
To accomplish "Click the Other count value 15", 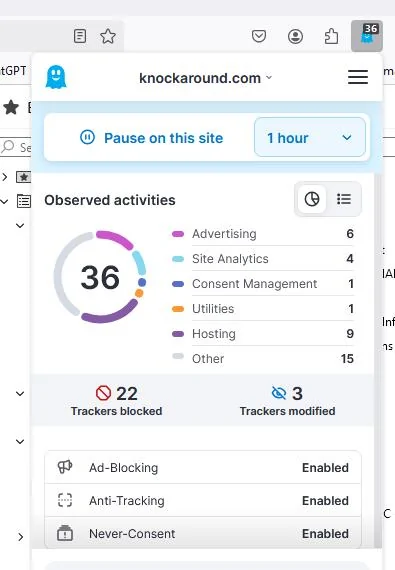I will (347, 359).
